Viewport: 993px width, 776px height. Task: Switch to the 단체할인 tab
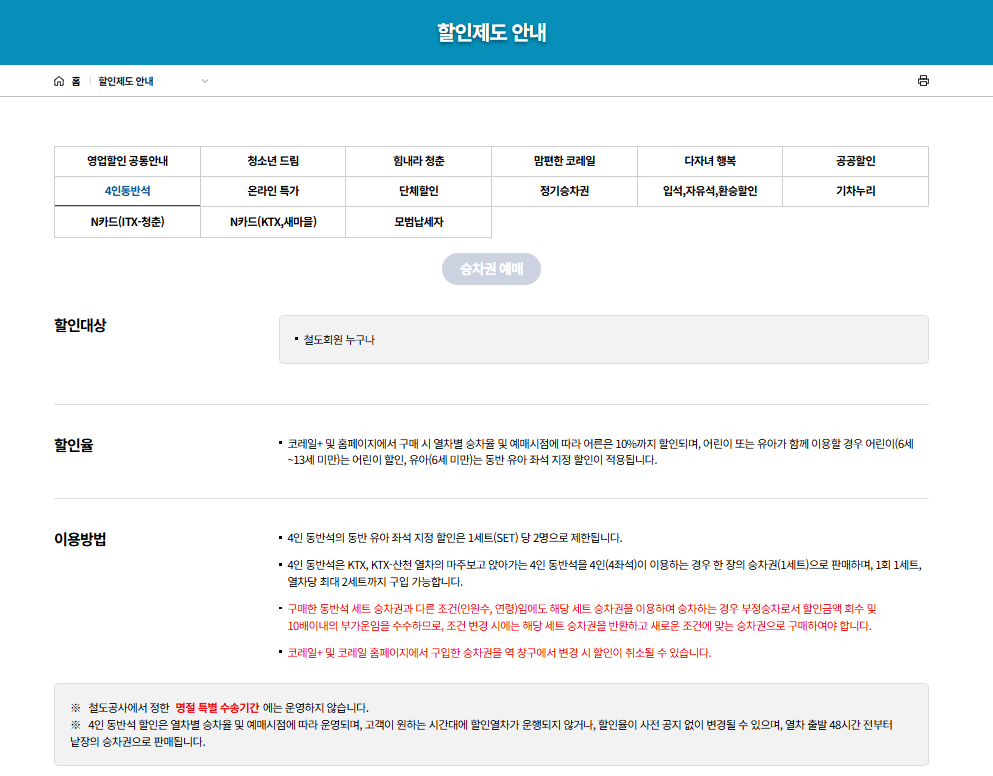point(419,191)
